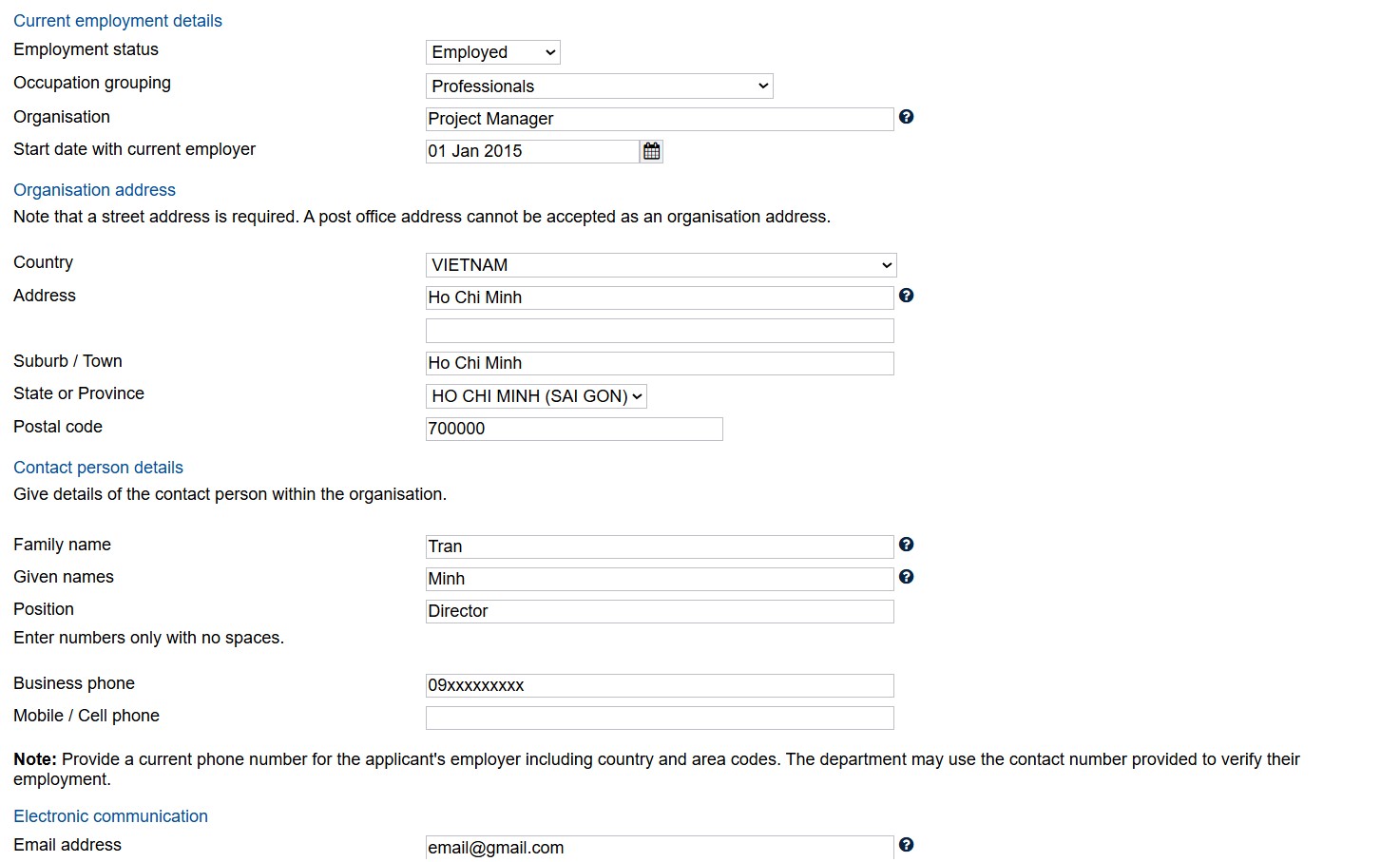Select the Suburb / Town field
1400x862 pixels.
coord(660,363)
